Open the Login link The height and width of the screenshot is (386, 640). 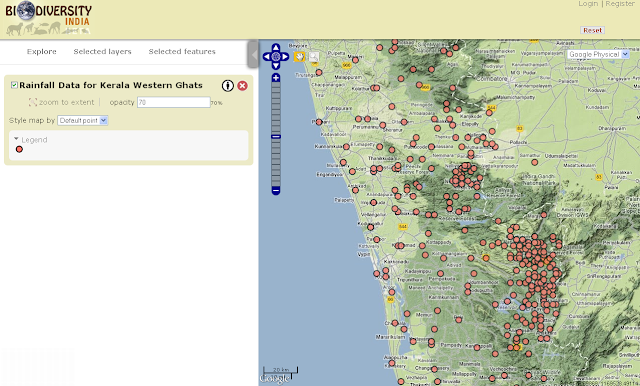(x=588, y=4)
